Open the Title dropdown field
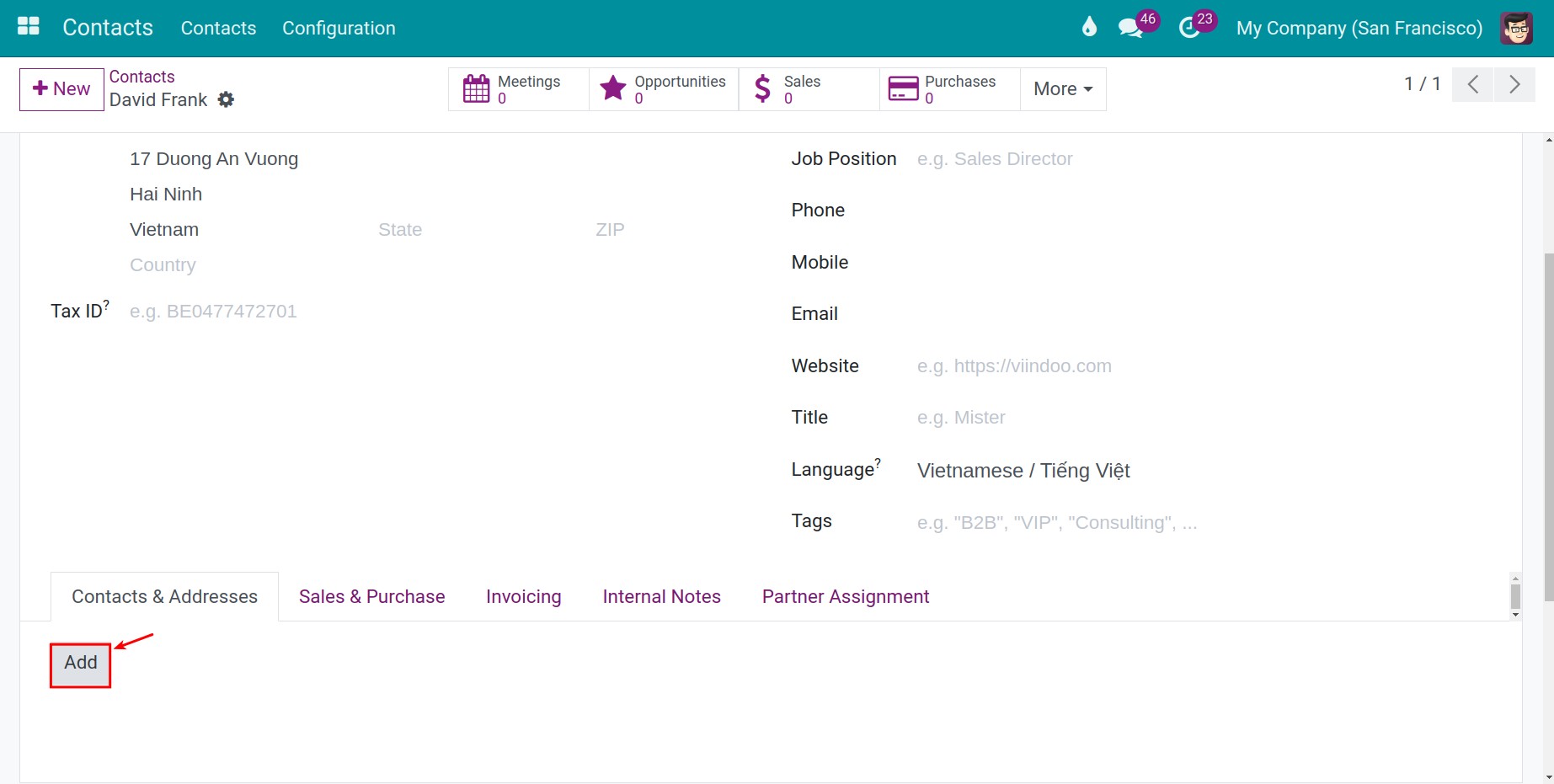Screen dimensions: 1554x784 coord(1204,418)
